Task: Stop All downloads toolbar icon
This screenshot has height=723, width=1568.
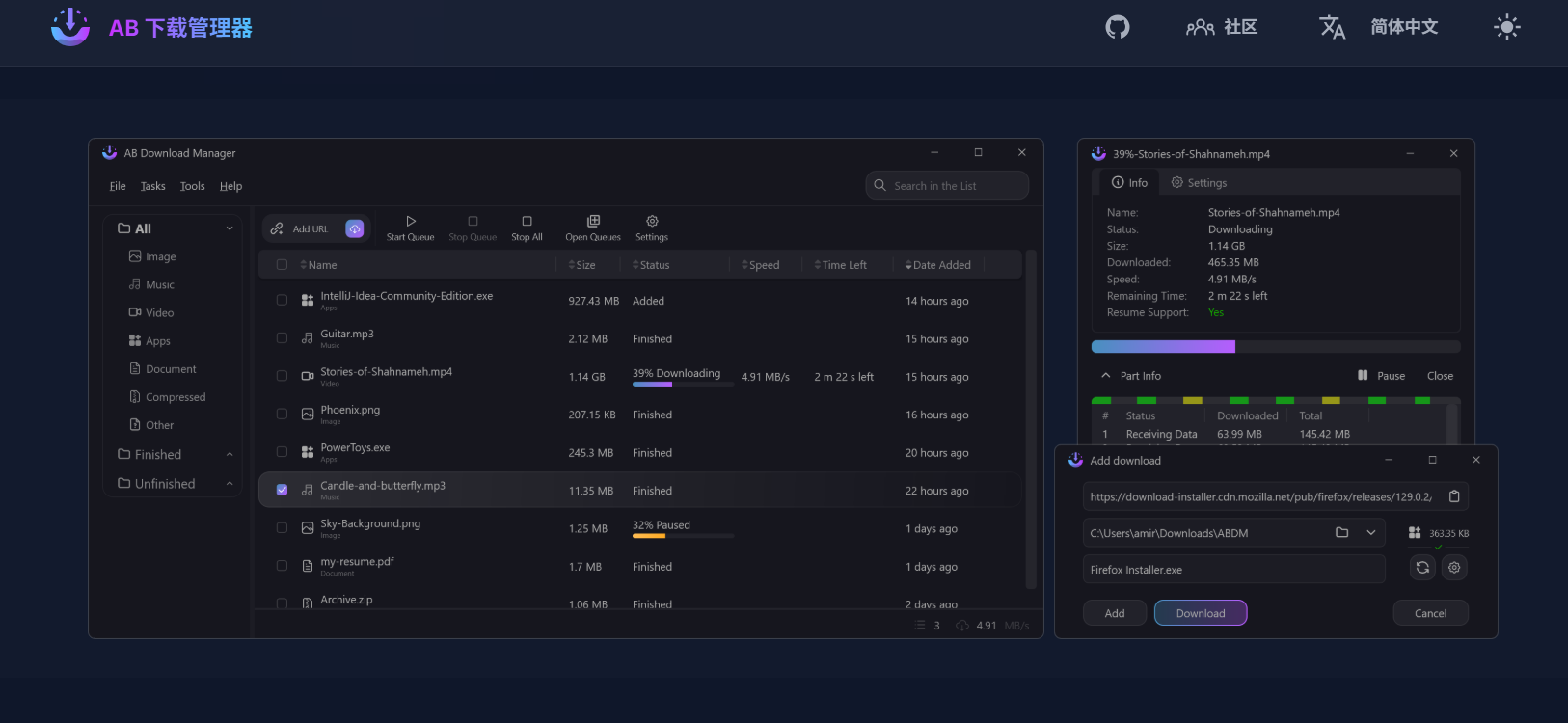Action: [527, 221]
